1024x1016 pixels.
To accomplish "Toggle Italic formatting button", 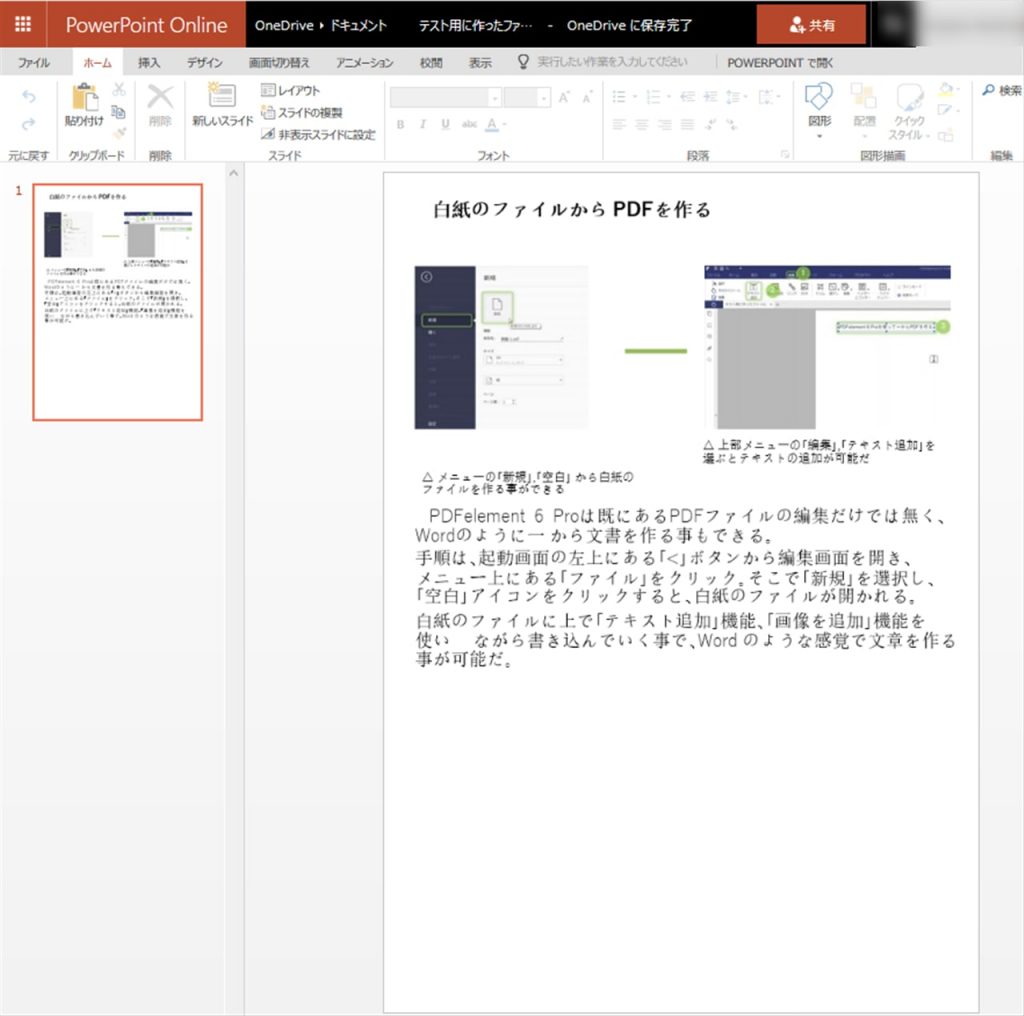I will click(x=422, y=125).
